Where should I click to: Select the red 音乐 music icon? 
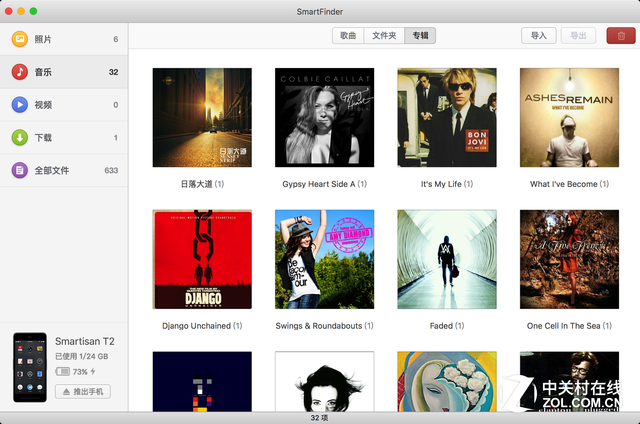20,72
